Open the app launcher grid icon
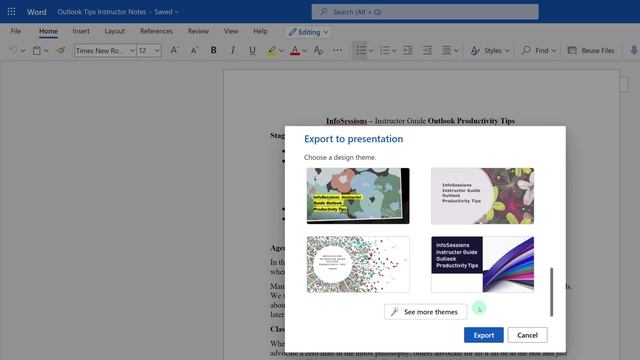 tap(11, 12)
